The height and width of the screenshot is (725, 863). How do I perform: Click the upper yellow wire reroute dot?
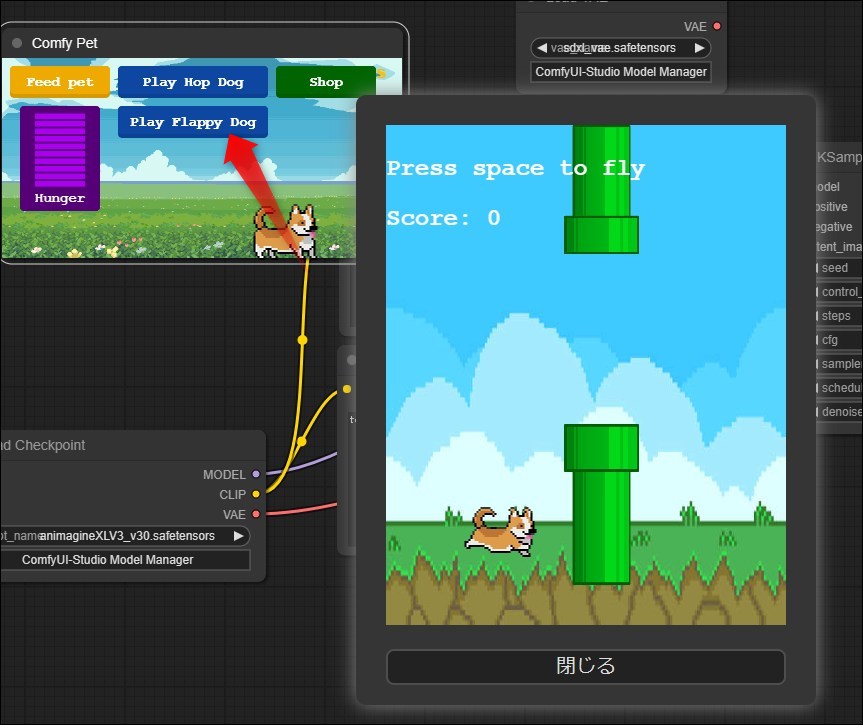coord(302,340)
